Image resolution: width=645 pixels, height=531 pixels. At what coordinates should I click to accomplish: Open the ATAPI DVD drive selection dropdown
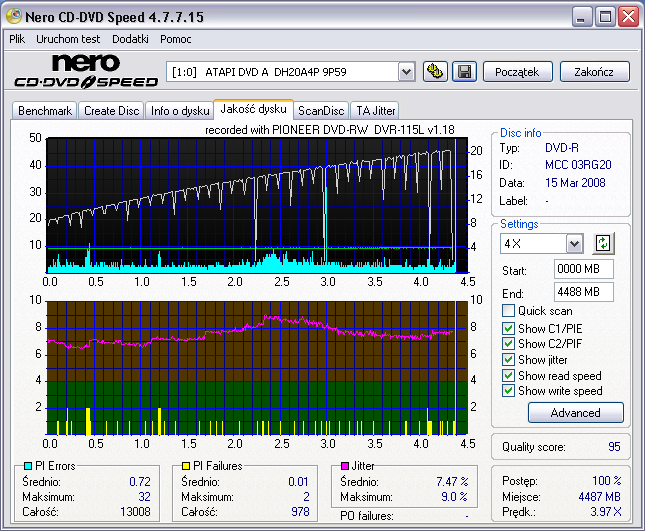pos(406,72)
